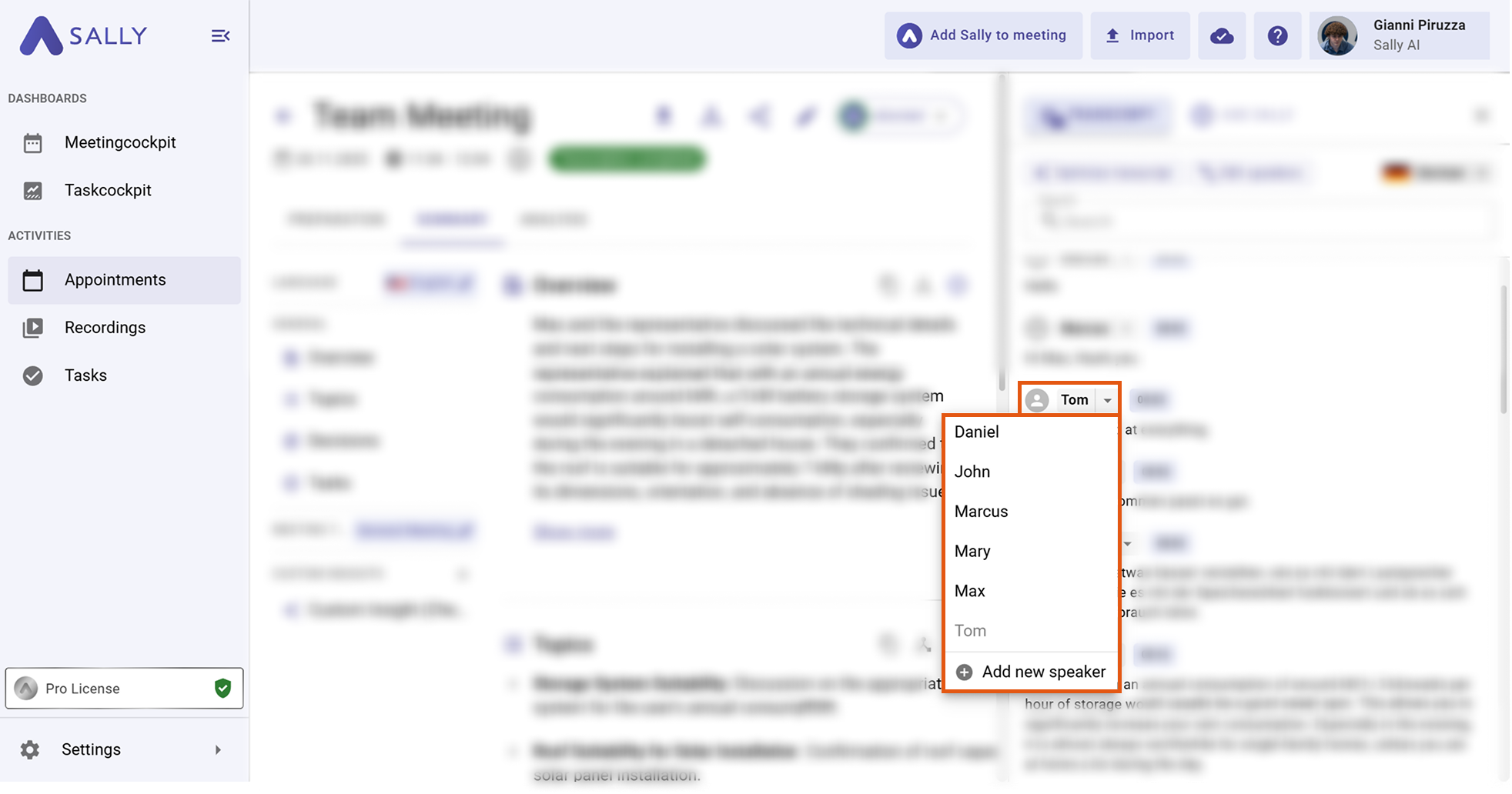Click the Meetingcockpit calendar icon
This screenshot has width=1512, height=794.
(32, 143)
